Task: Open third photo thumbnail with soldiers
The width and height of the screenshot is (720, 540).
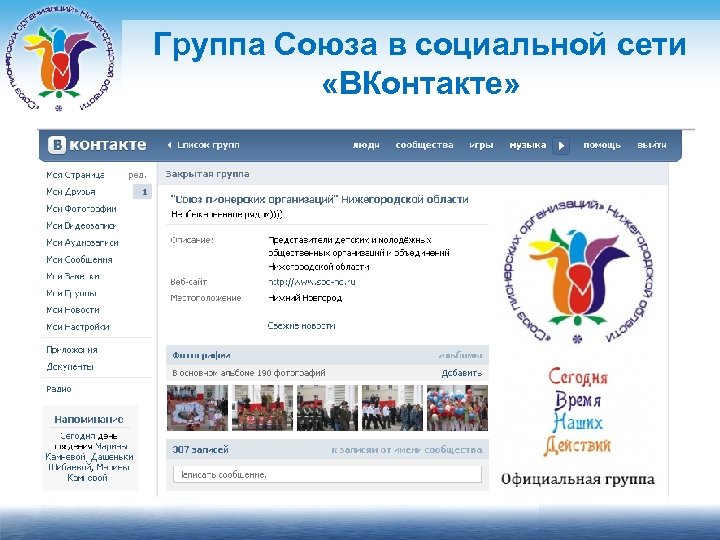Action: 327,408
